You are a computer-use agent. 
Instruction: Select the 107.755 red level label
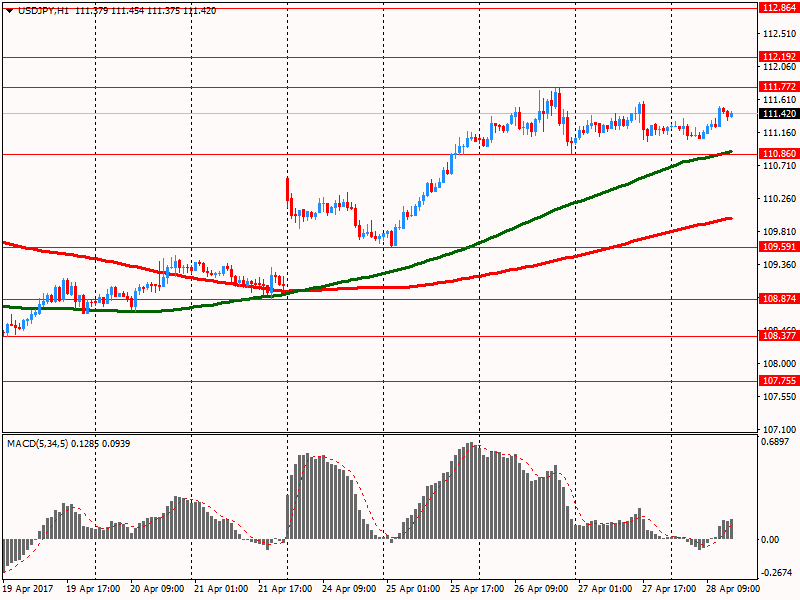[x=779, y=381]
